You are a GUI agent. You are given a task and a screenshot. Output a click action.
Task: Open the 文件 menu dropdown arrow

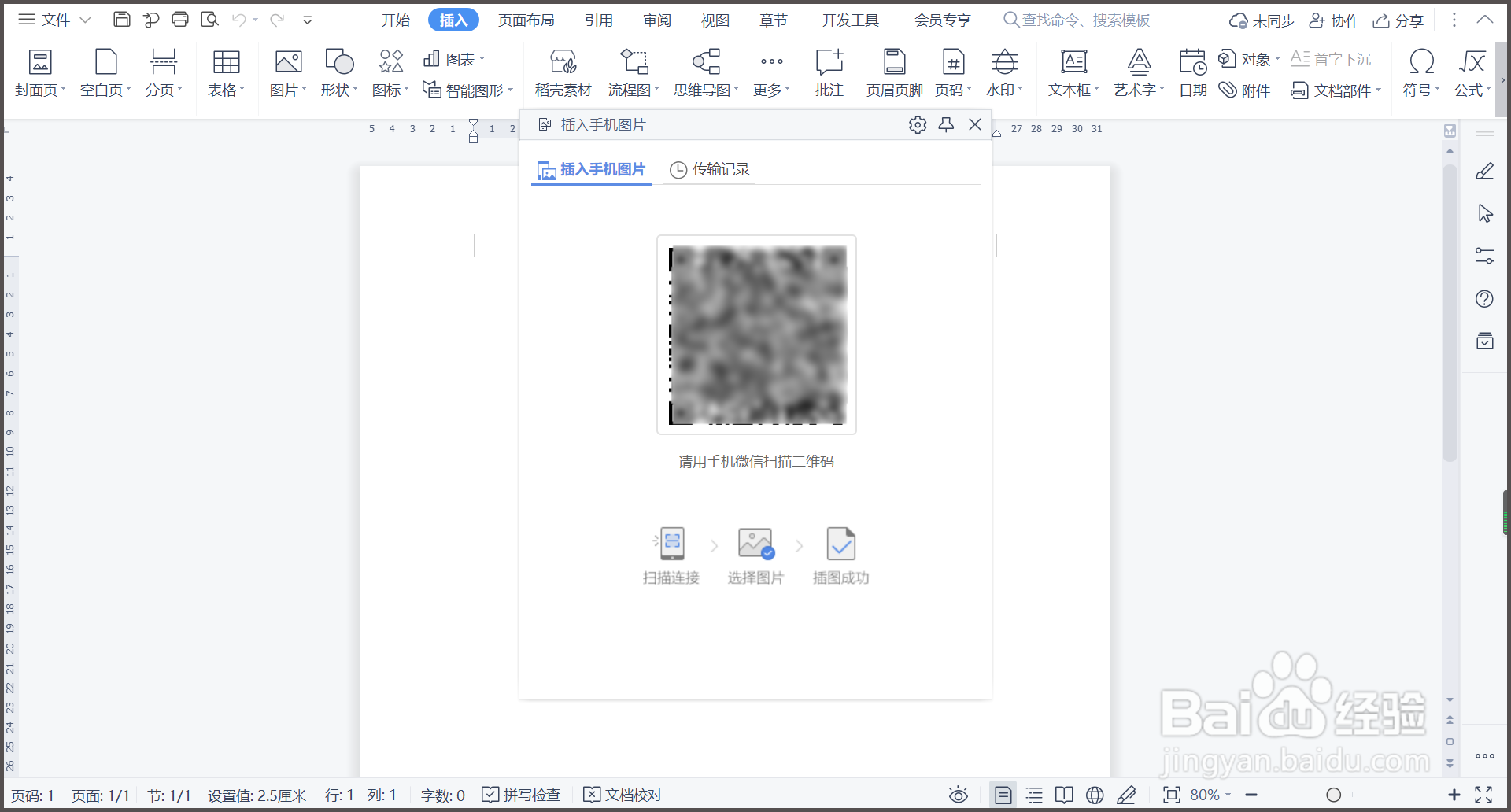click(x=86, y=20)
